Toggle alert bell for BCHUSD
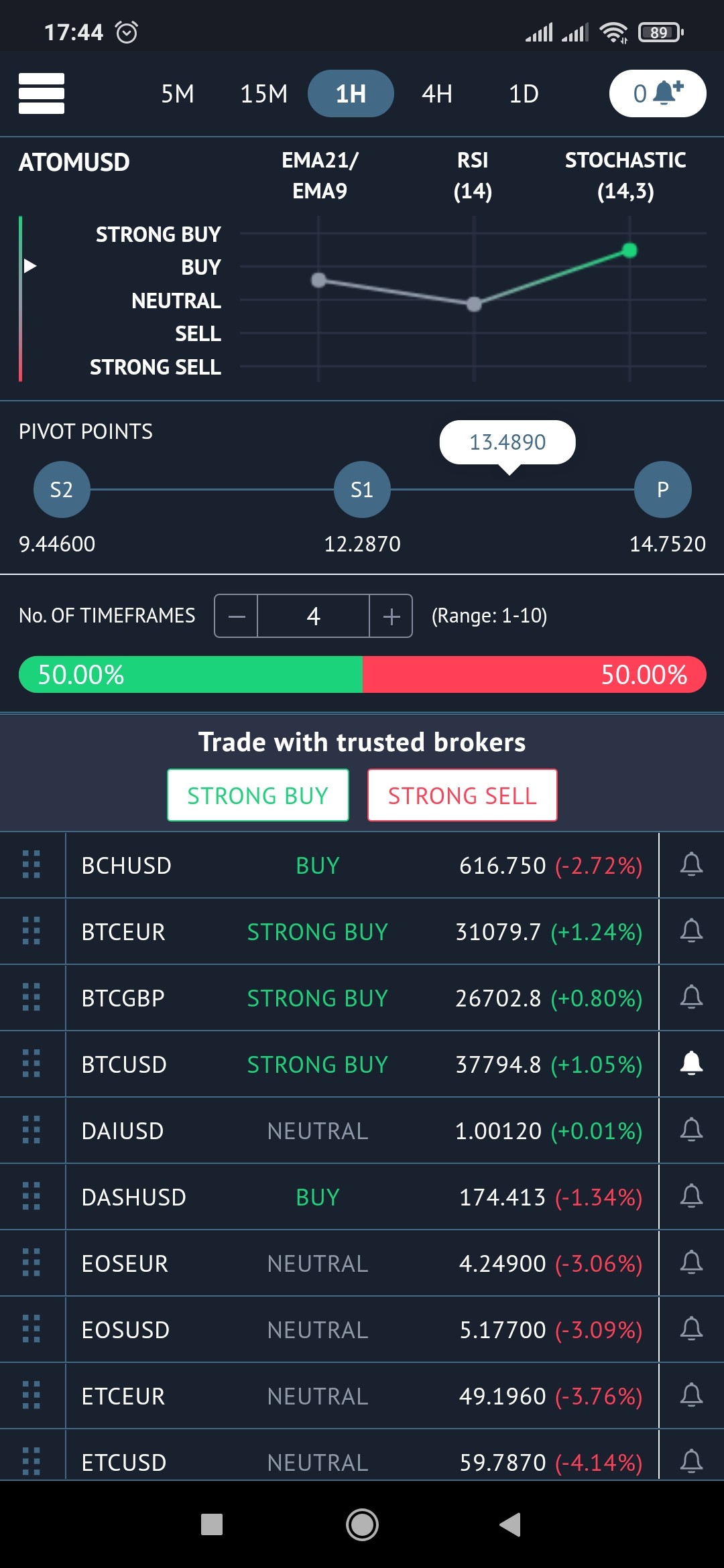 pyautogui.click(x=691, y=864)
